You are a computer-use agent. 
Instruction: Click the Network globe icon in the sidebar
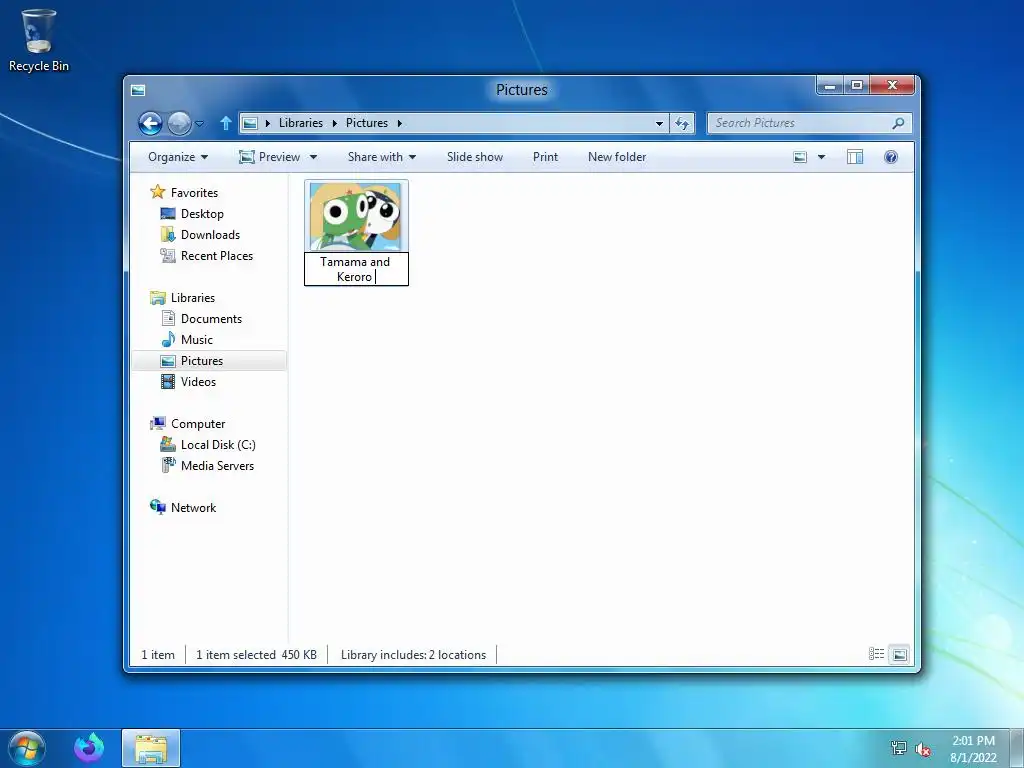(157, 507)
